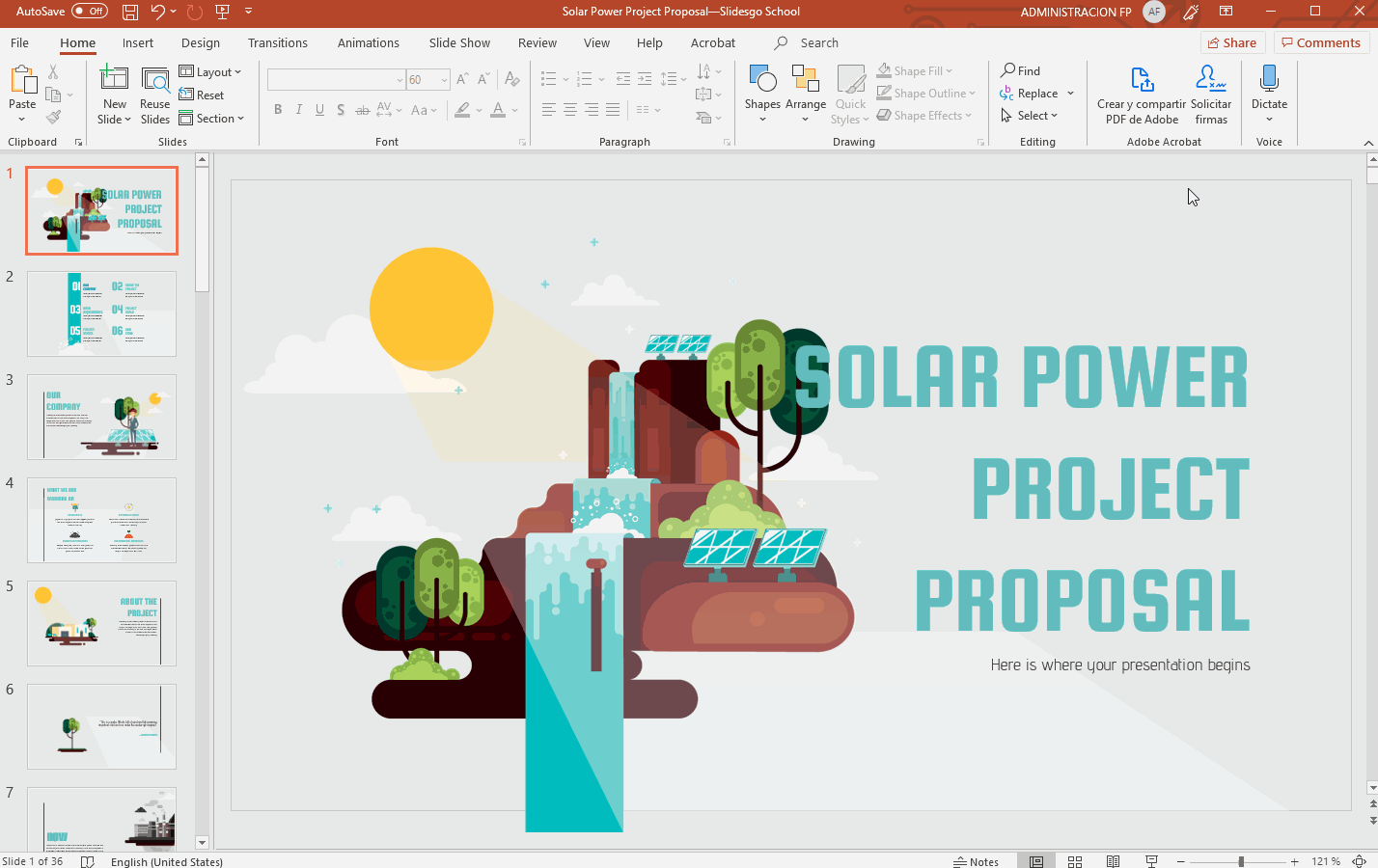Open Reading View from status bar
Viewport: 1378px width, 868px height.
point(1113,861)
